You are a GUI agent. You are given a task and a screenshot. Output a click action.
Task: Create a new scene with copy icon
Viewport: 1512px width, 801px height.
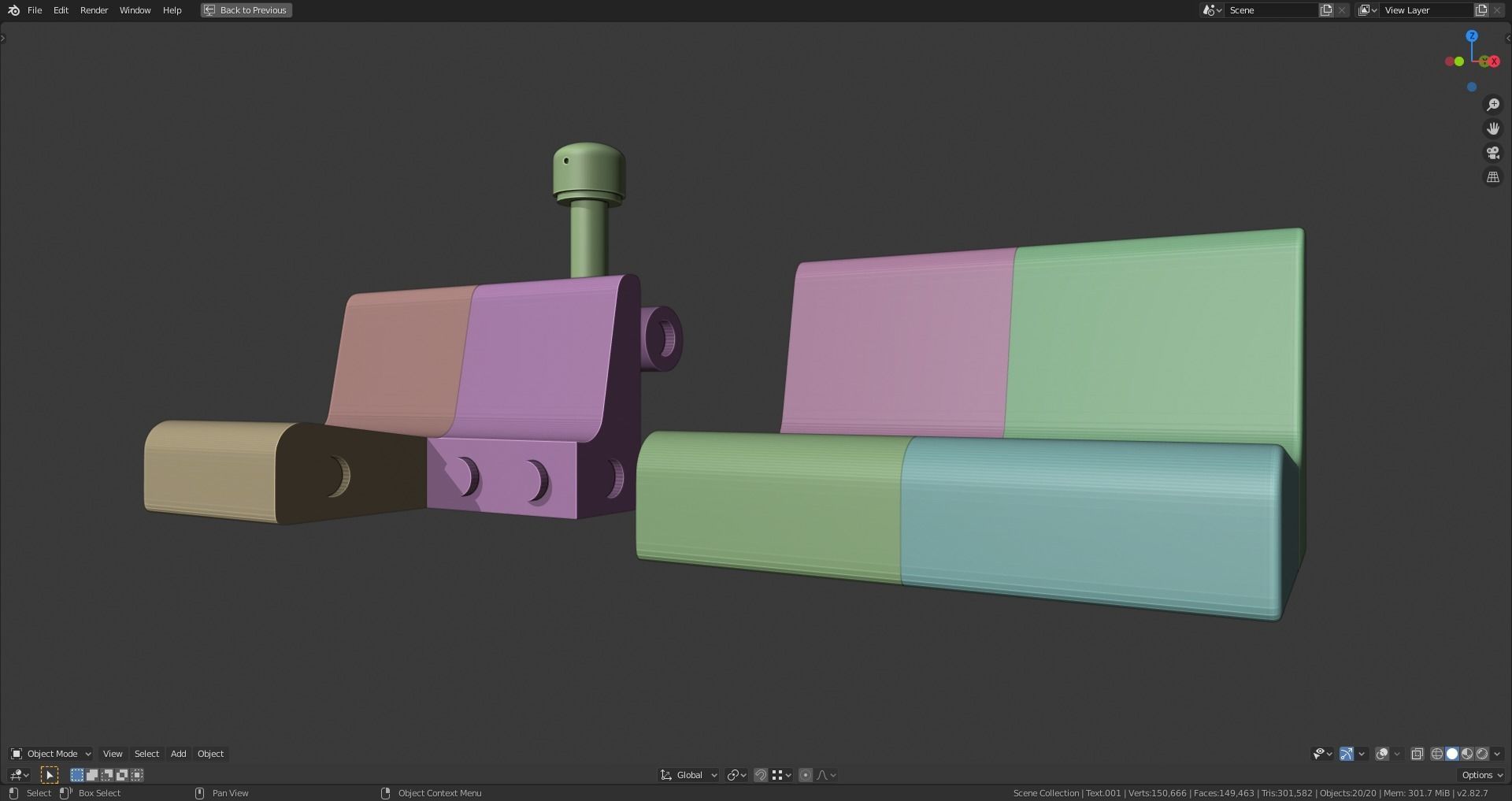[x=1327, y=10]
